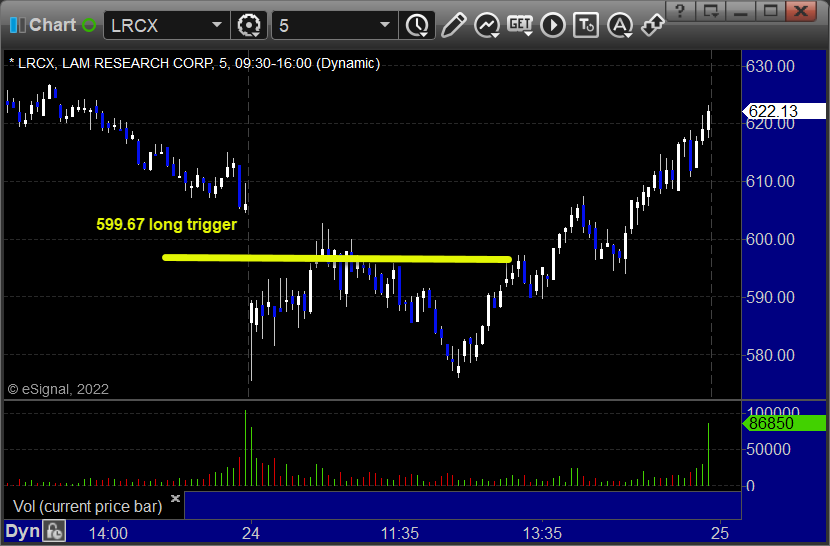Click the Vol (current price bar) label
This screenshot has width=830, height=546.
click(x=87, y=506)
